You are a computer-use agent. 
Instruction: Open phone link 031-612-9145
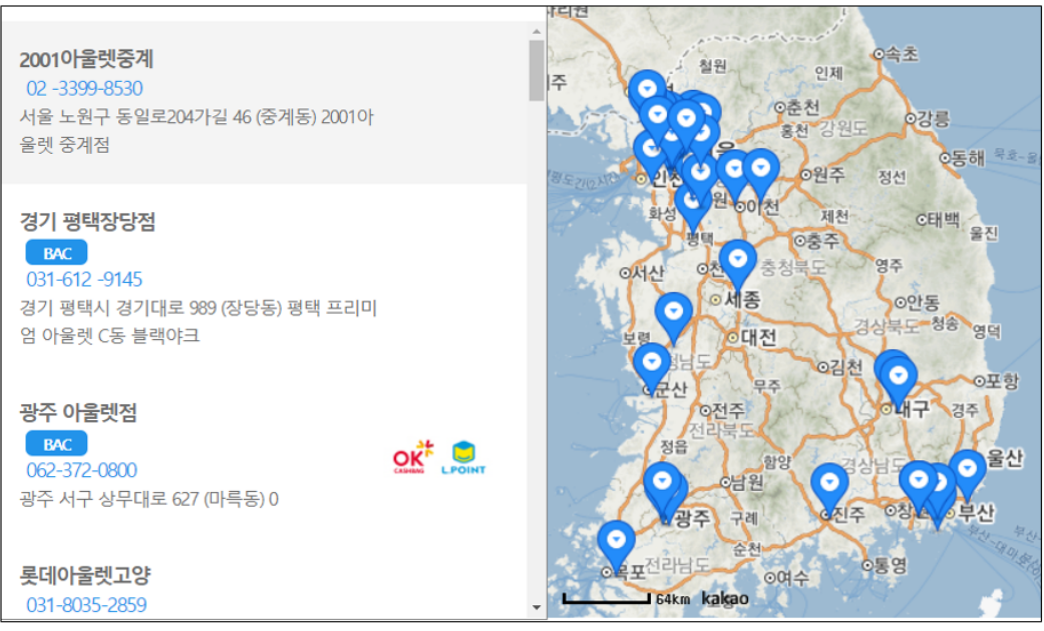(x=85, y=279)
